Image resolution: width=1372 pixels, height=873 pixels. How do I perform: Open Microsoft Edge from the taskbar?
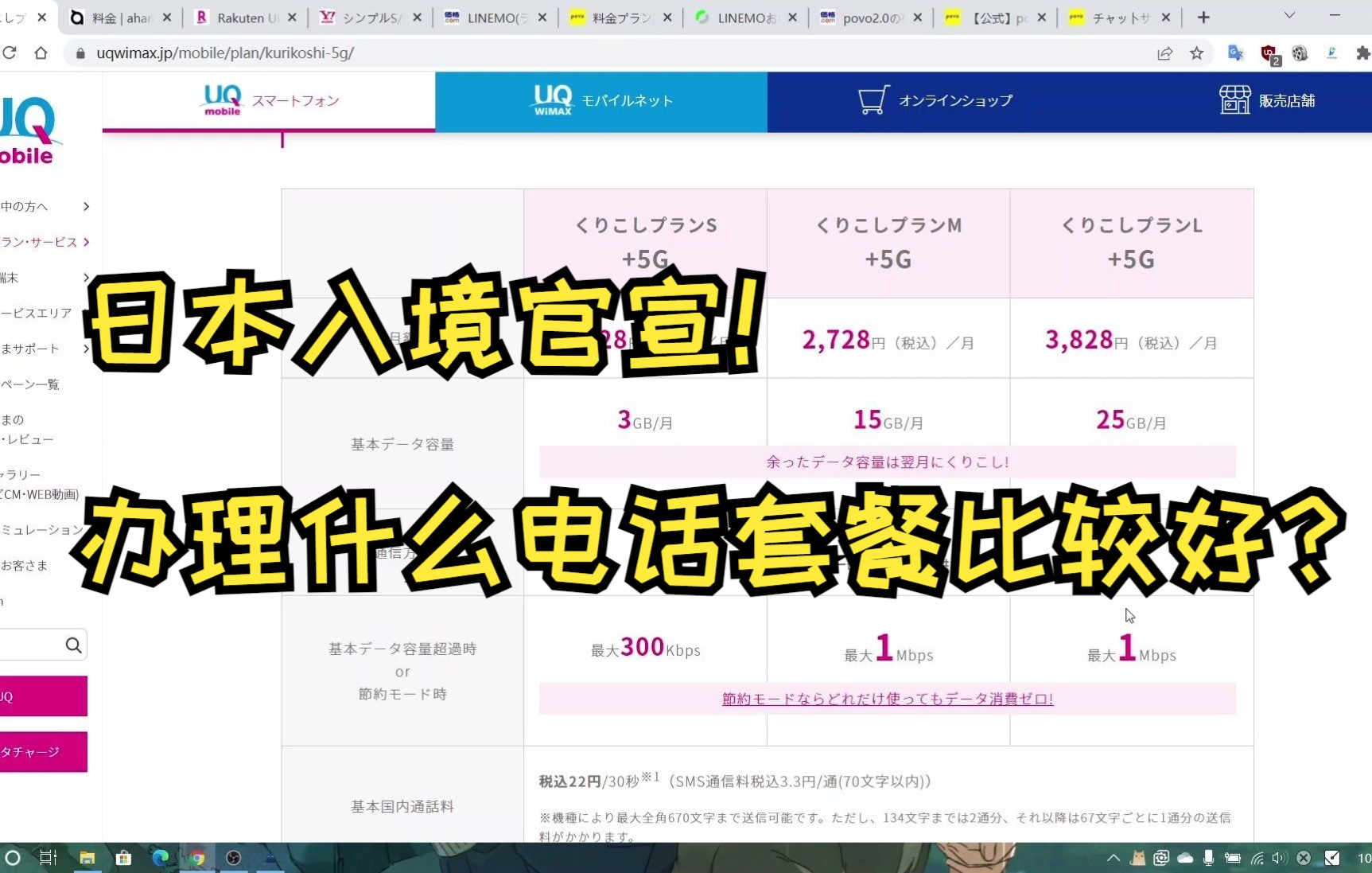[x=160, y=857]
